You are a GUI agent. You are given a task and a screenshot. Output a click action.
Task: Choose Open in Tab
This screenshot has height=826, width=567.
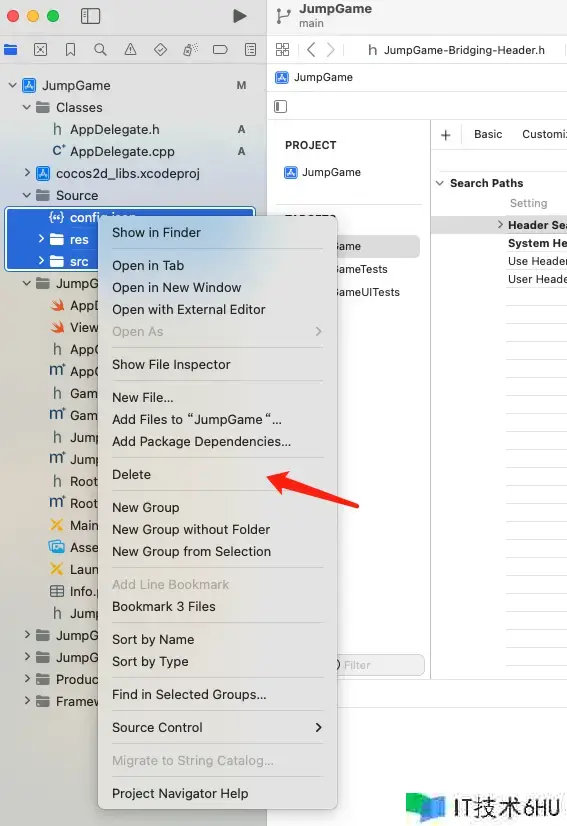tap(148, 266)
